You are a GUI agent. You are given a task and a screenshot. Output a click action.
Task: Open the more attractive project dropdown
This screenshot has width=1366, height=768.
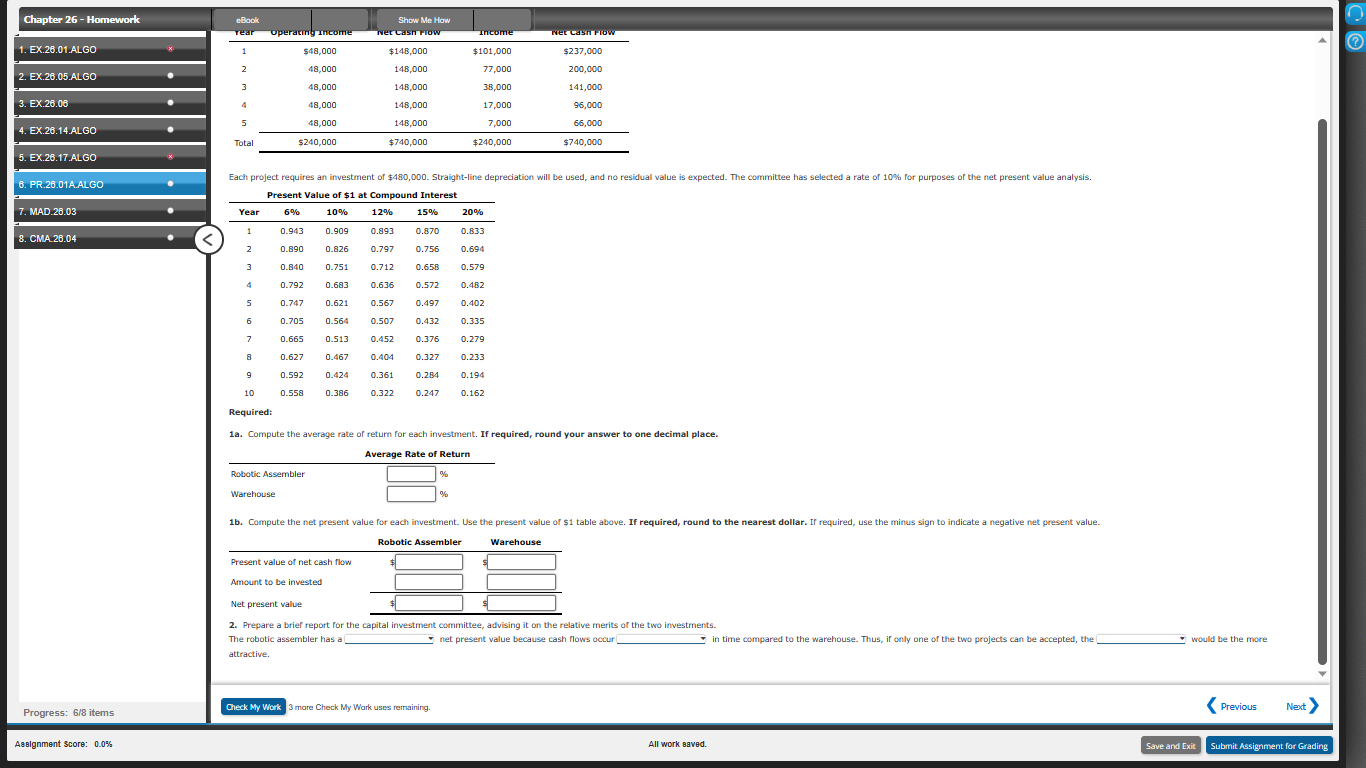(x=1141, y=639)
